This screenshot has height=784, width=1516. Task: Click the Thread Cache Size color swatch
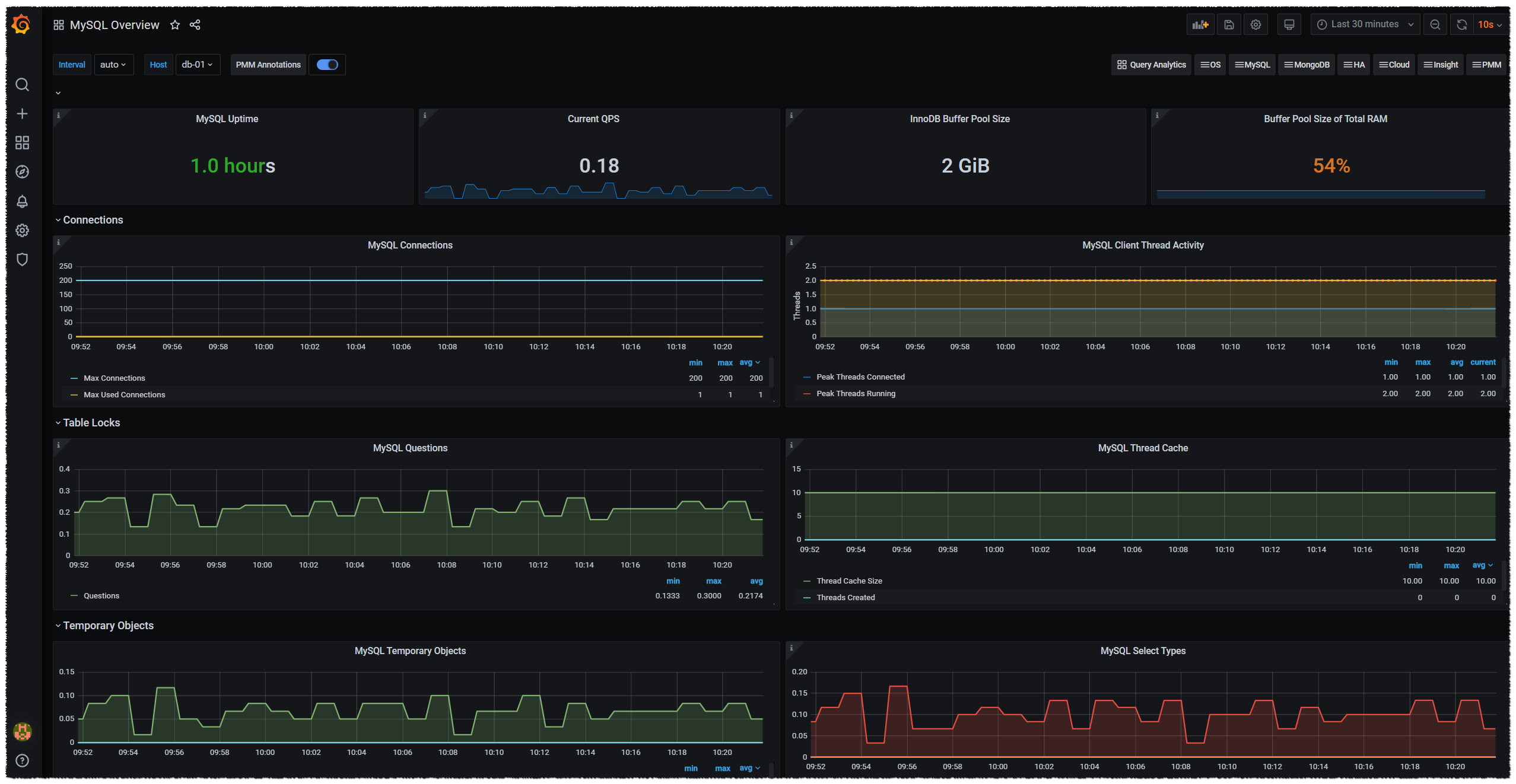click(806, 581)
